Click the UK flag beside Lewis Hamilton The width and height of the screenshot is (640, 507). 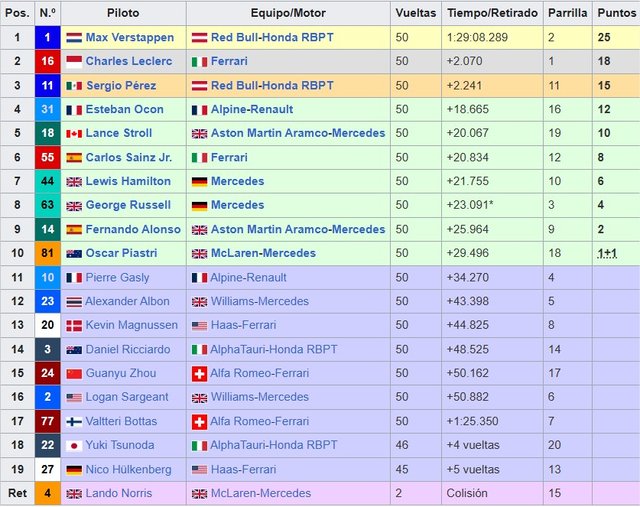pos(74,182)
